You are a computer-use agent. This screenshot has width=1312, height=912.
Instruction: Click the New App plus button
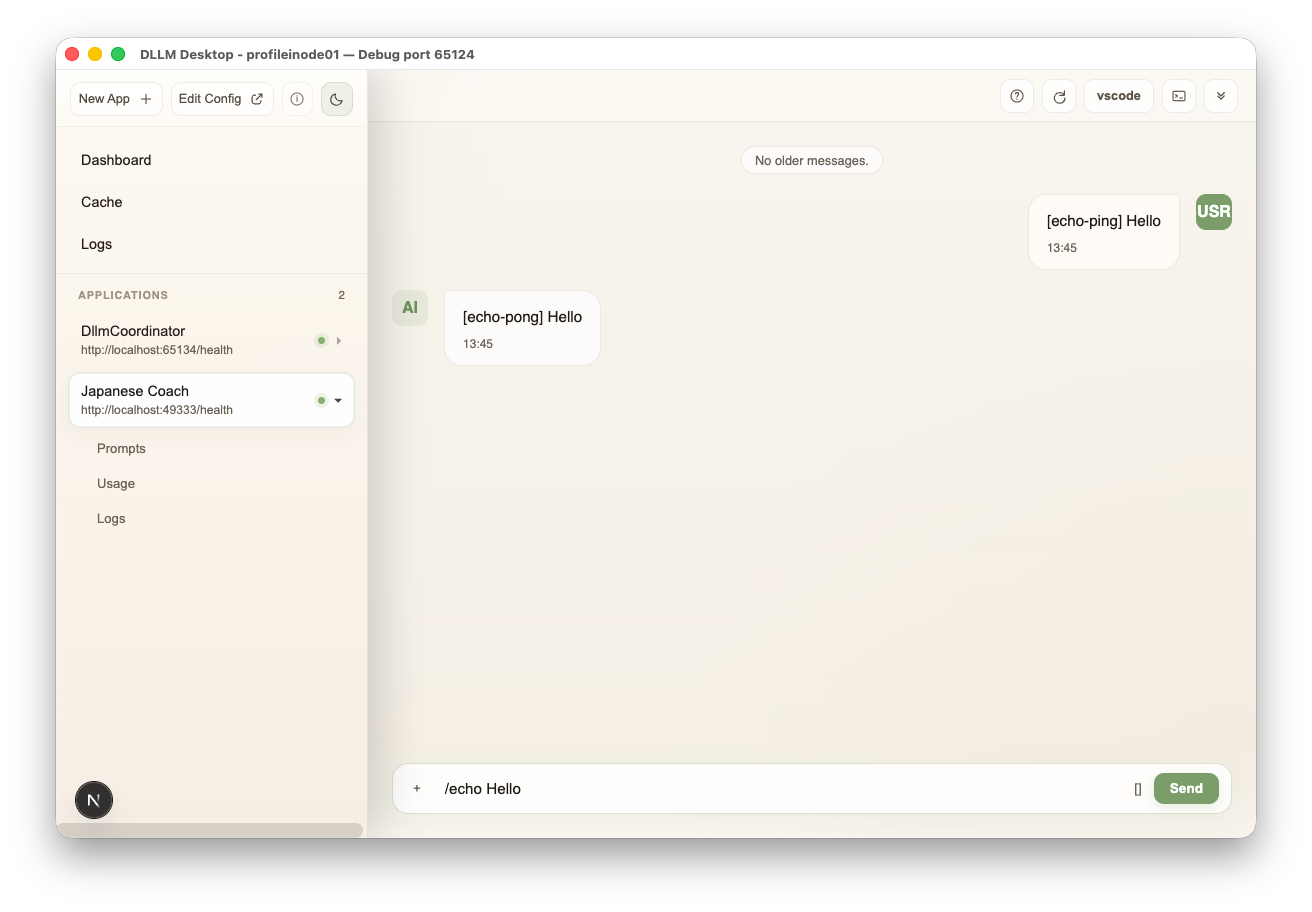pos(116,99)
